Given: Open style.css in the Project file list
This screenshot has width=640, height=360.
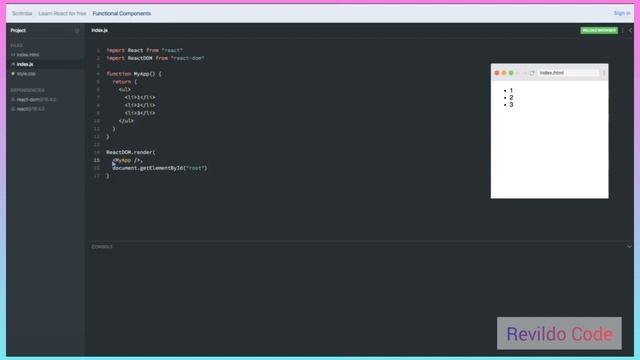Looking at the screenshot, I should (26, 74).
